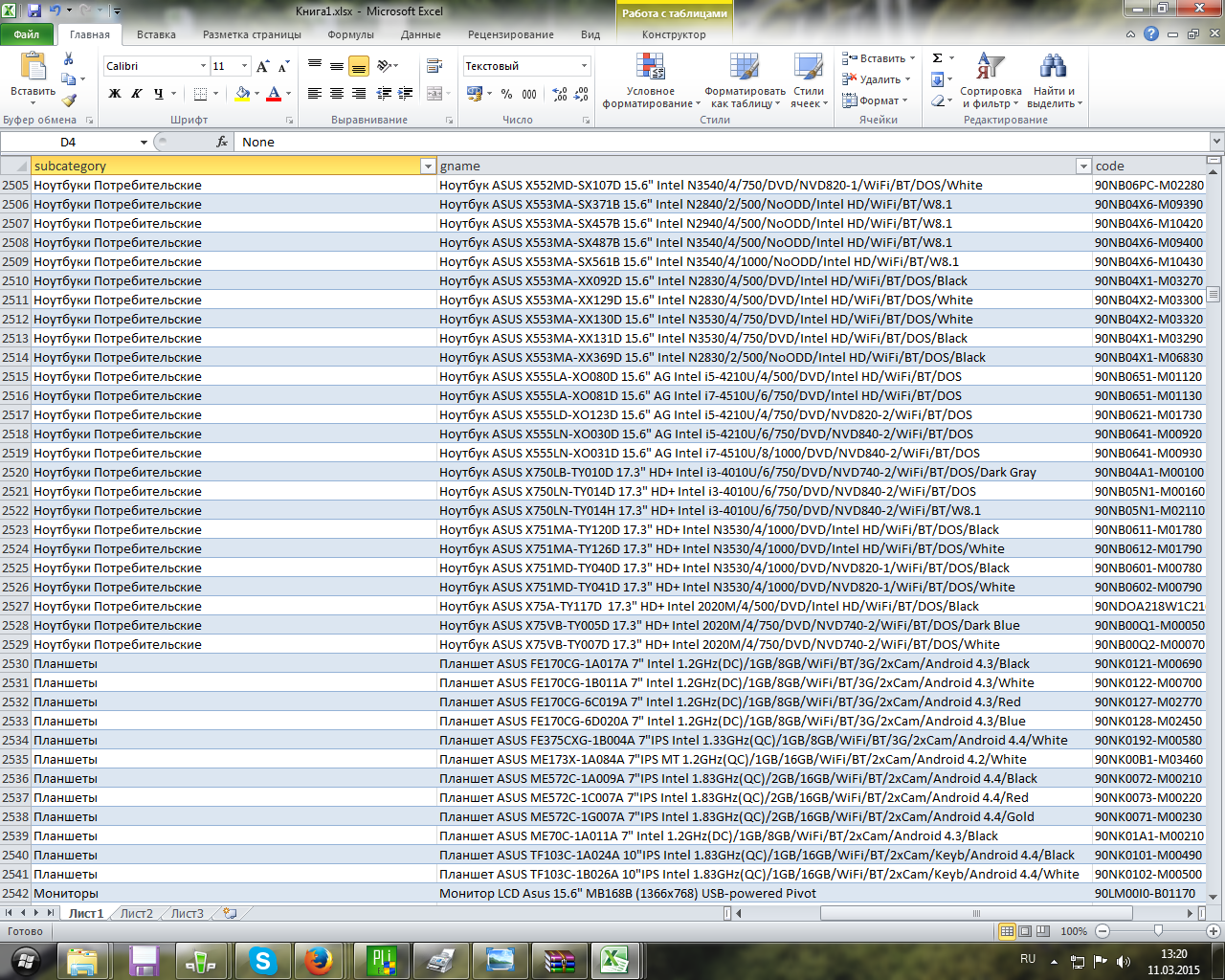The width and height of the screenshot is (1225, 980).
Task: Click the red font color A
Action: (274, 94)
